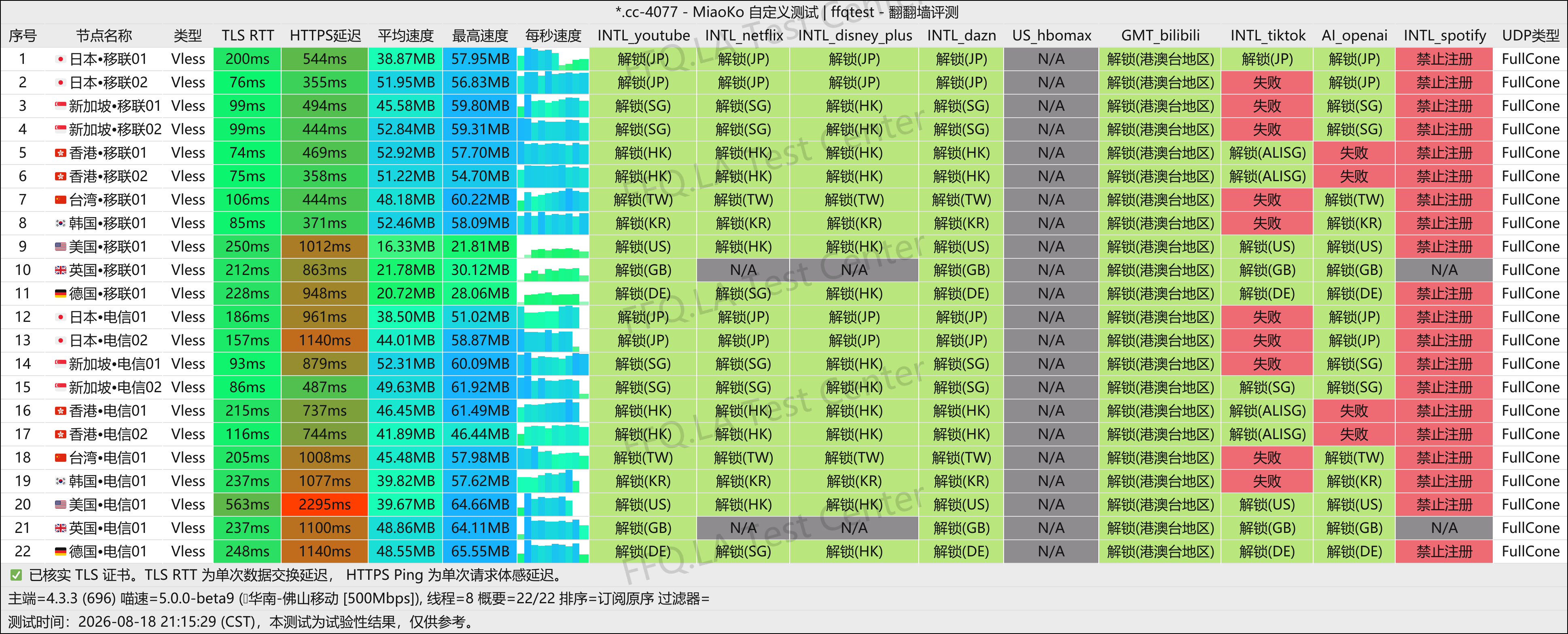The width and height of the screenshot is (1568, 634).
Task: Click the Korea flag beside 韩国•电信01
Action: [x=60, y=481]
